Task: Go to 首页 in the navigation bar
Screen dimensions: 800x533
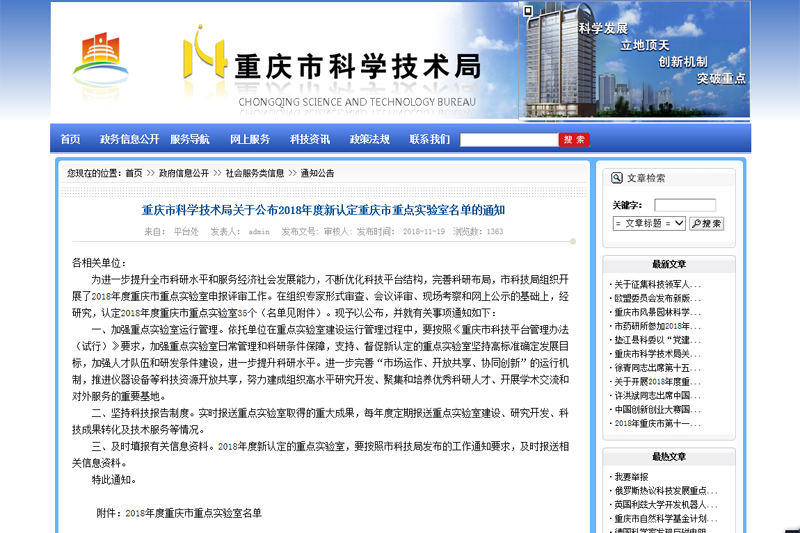Action: (x=70, y=139)
